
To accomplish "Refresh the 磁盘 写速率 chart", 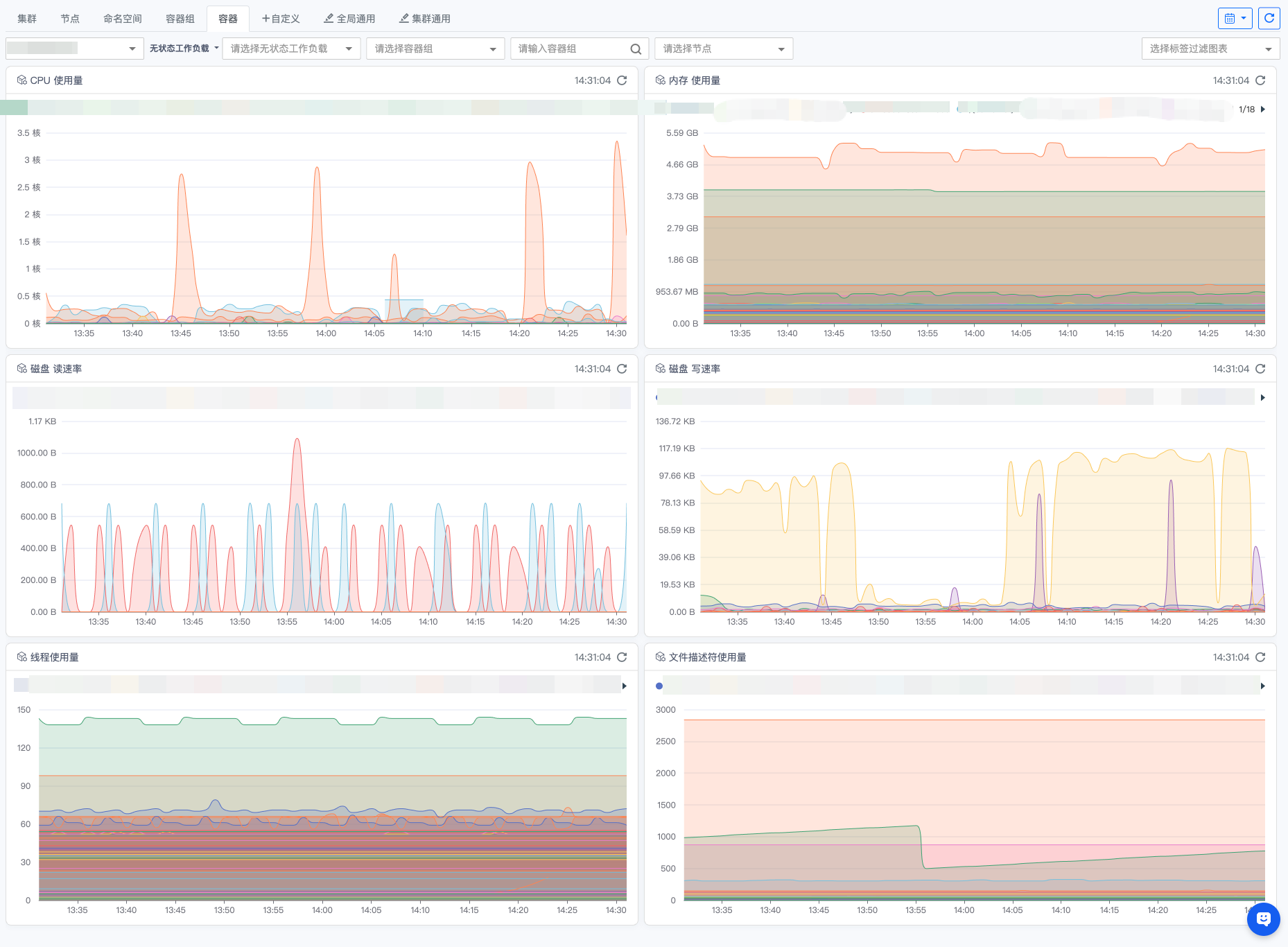I will click(x=1260, y=369).
